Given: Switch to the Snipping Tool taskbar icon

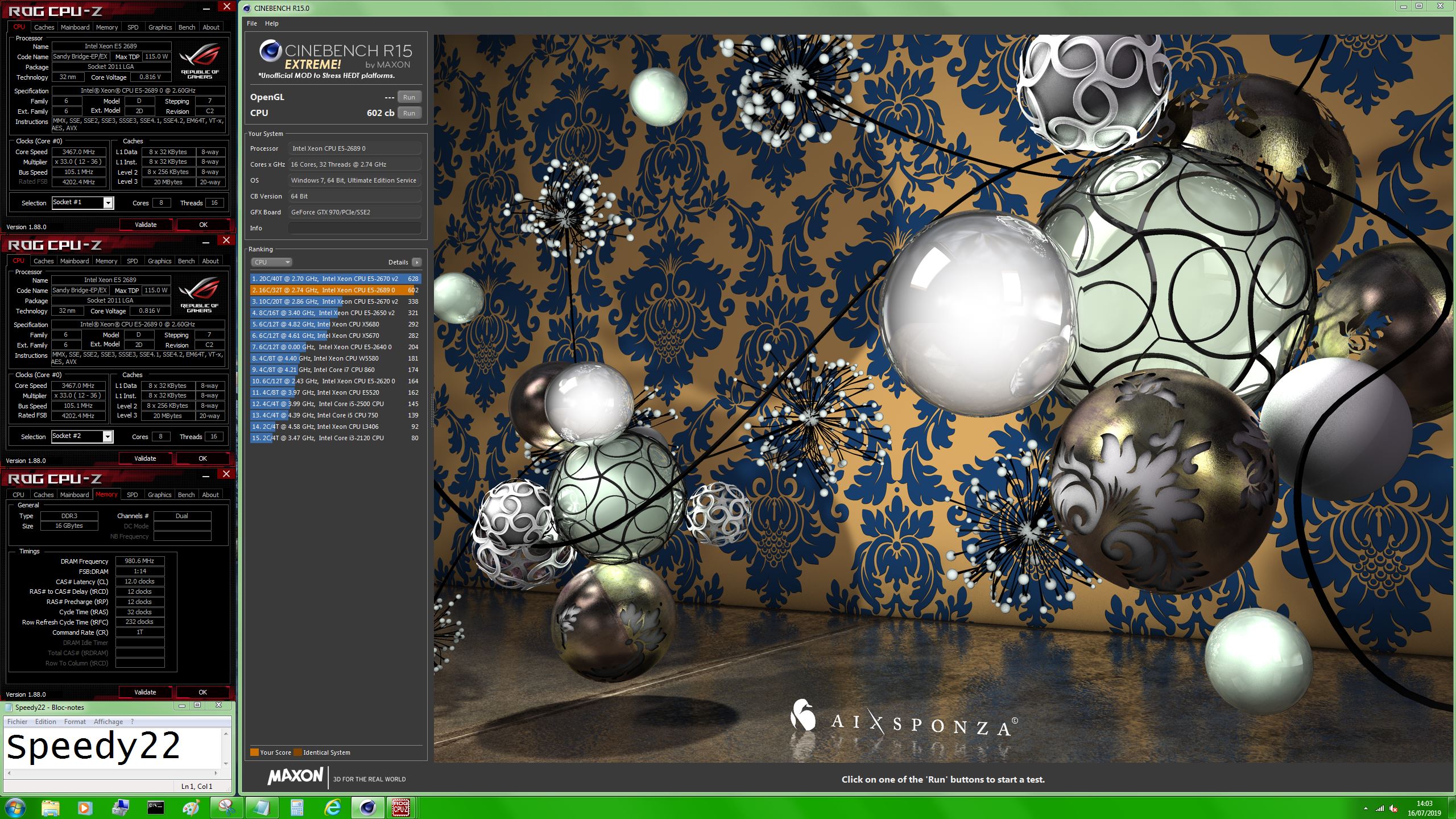Looking at the screenshot, I should click(226, 808).
